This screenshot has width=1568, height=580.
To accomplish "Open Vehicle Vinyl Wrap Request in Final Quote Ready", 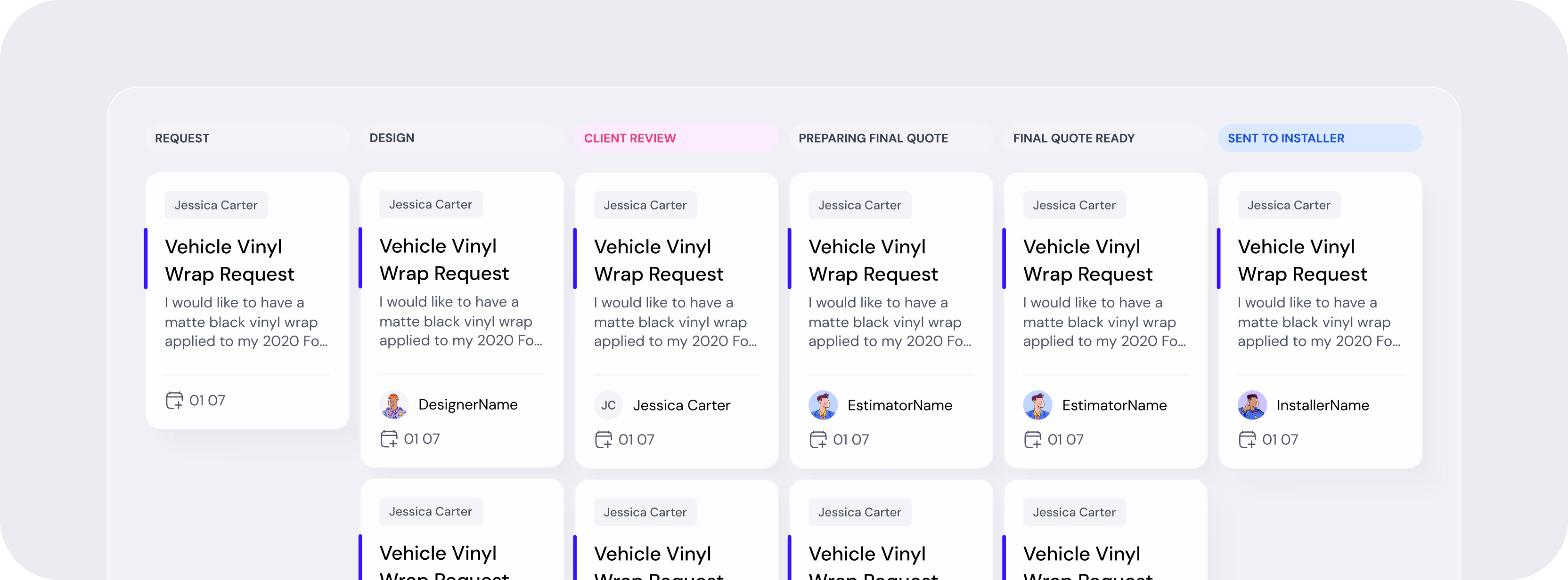I will (x=1087, y=260).
